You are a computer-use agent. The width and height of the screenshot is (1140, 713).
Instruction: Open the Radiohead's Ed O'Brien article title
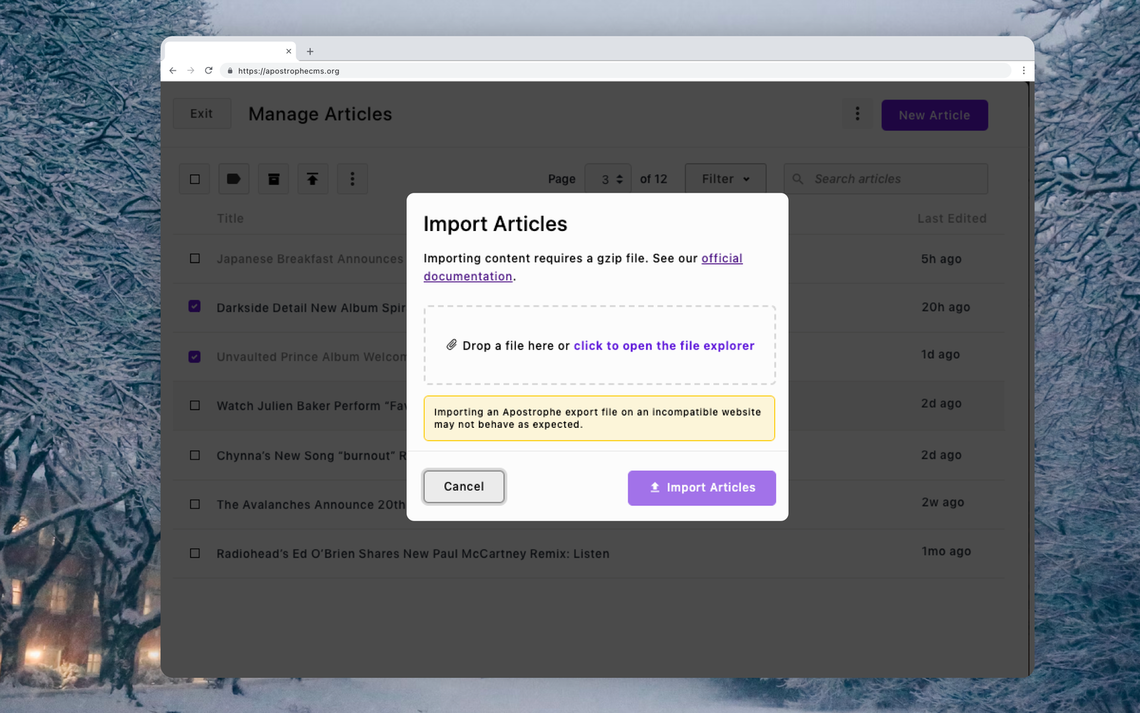coord(413,554)
